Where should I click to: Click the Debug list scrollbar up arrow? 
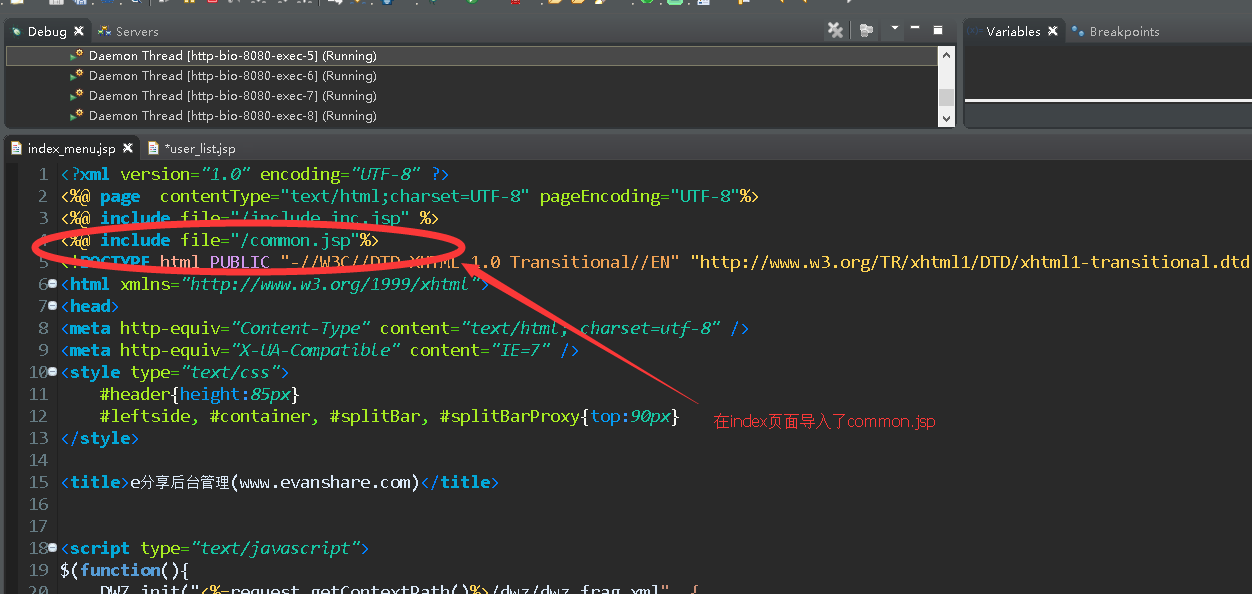pyautogui.click(x=946, y=55)
